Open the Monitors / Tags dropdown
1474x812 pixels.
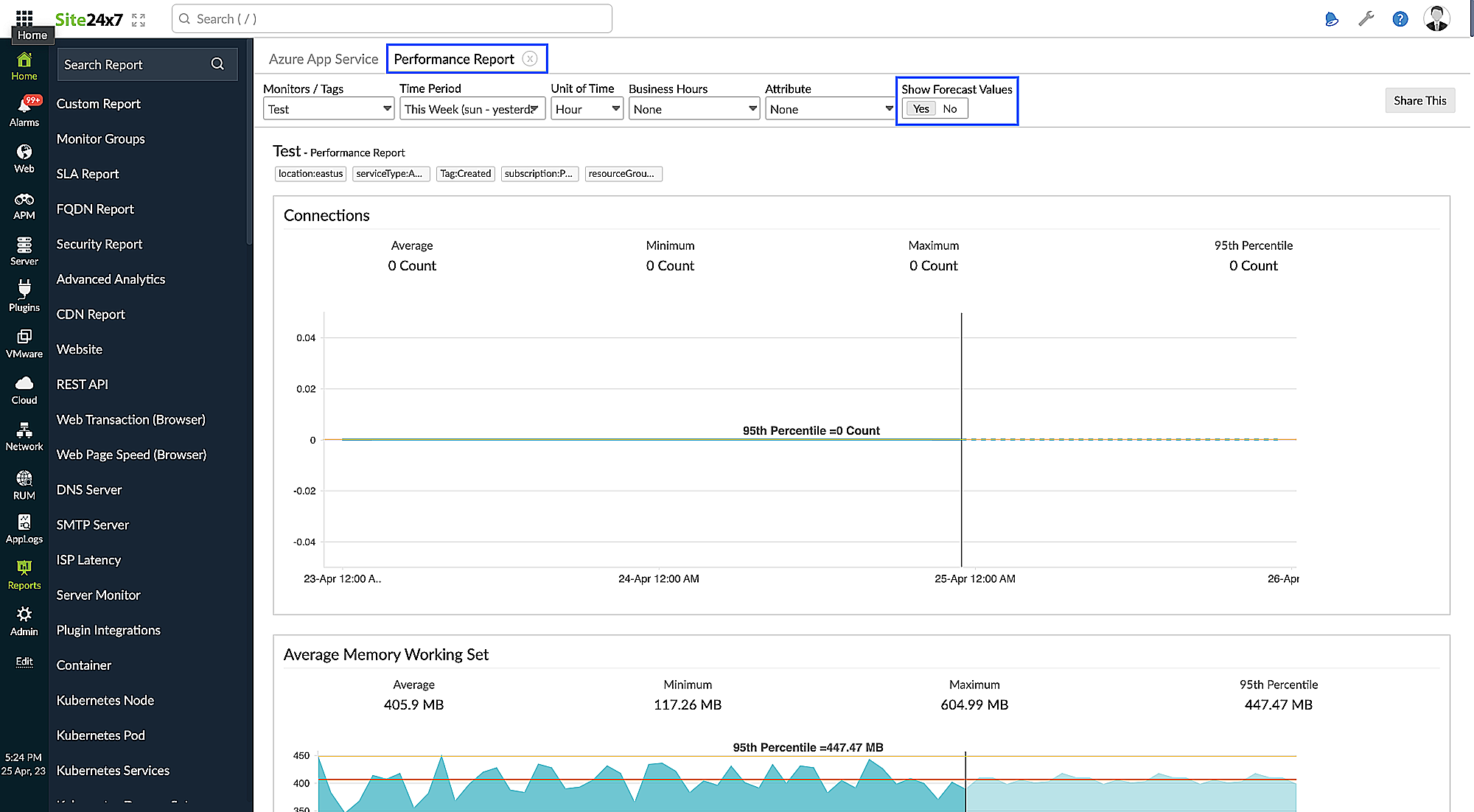point(328,108)
